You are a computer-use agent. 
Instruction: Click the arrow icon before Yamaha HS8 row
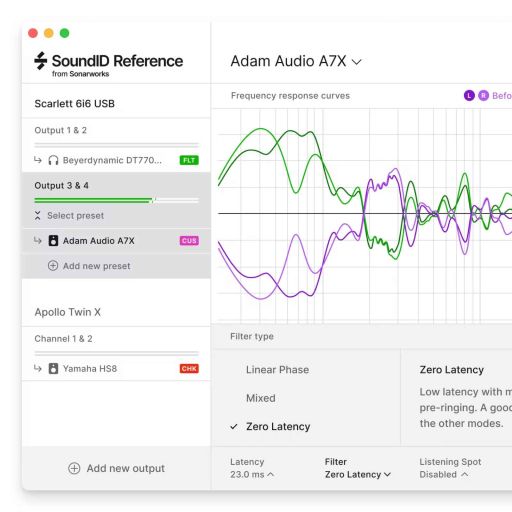pyautogui.click(x=38, y=368)
